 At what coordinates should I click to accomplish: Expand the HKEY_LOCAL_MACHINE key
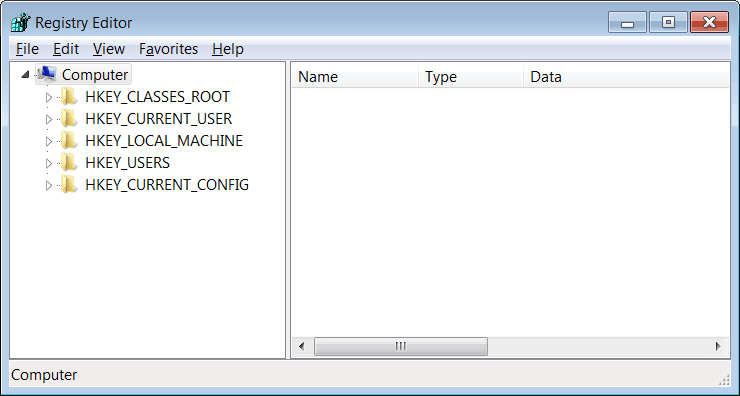49,141
